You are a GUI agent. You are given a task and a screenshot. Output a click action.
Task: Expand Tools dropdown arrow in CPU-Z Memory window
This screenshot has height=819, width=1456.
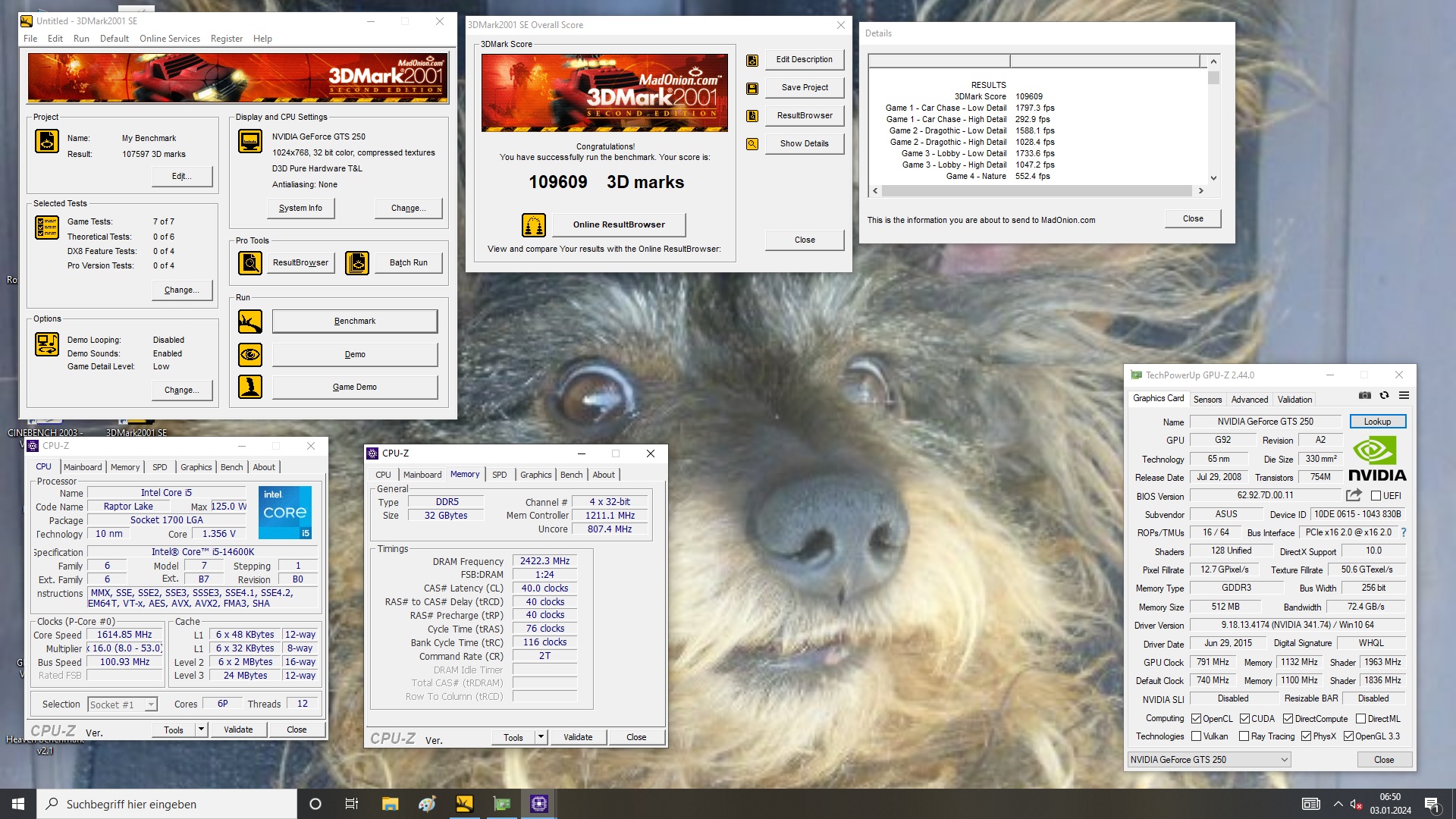(x=541, y=737)
